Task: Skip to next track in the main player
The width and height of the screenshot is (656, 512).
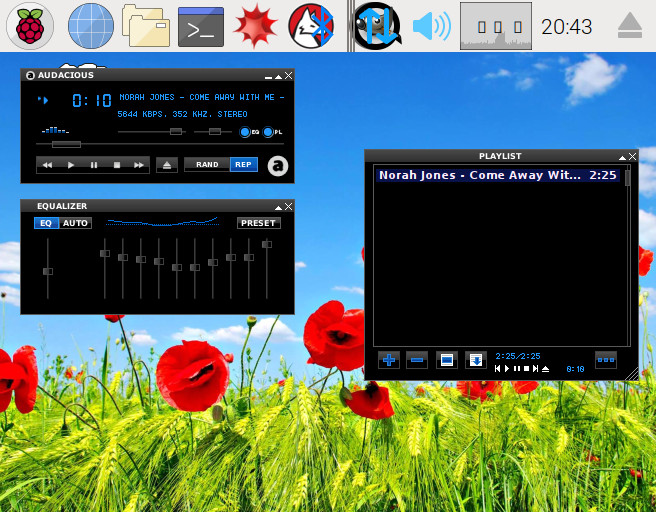Action: (139, 165)
